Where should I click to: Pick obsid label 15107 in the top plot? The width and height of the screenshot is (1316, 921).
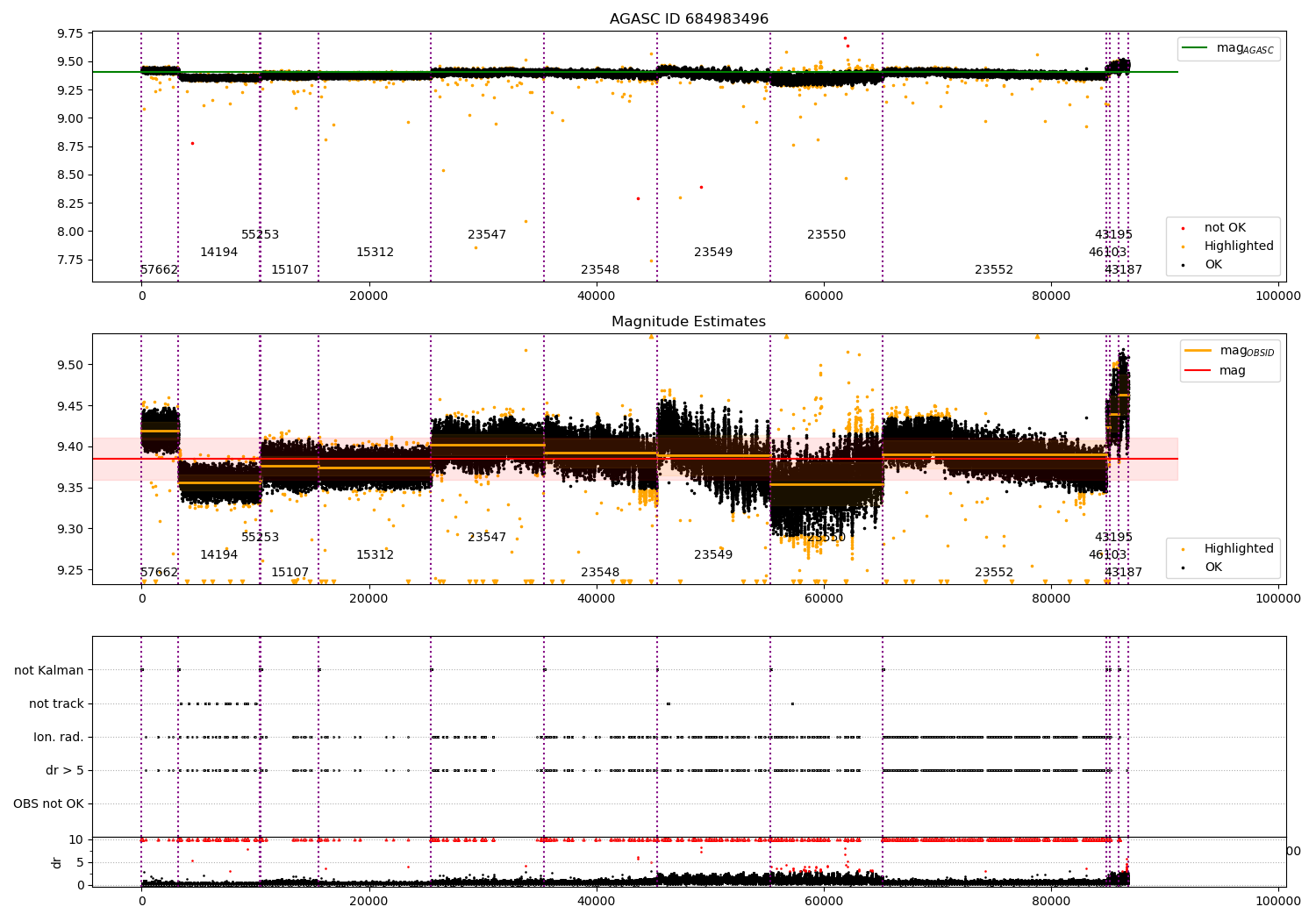click(290, 270)
